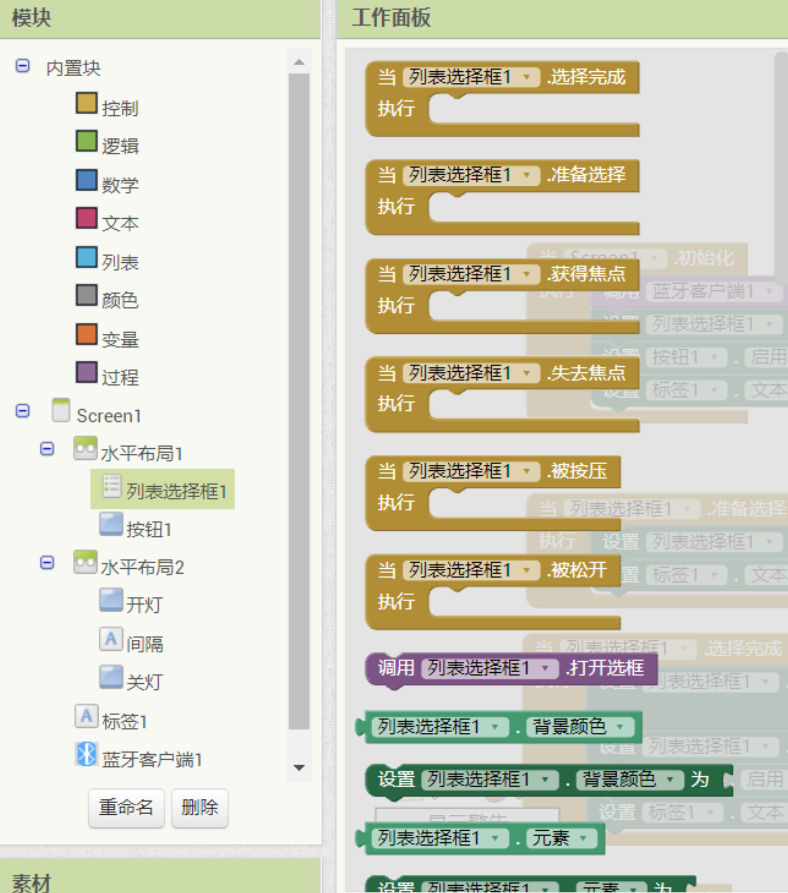Select 列表选择框1 in the component tree
Image resolution: width=788 pixels, height=893 pixels.
point(176,490)
